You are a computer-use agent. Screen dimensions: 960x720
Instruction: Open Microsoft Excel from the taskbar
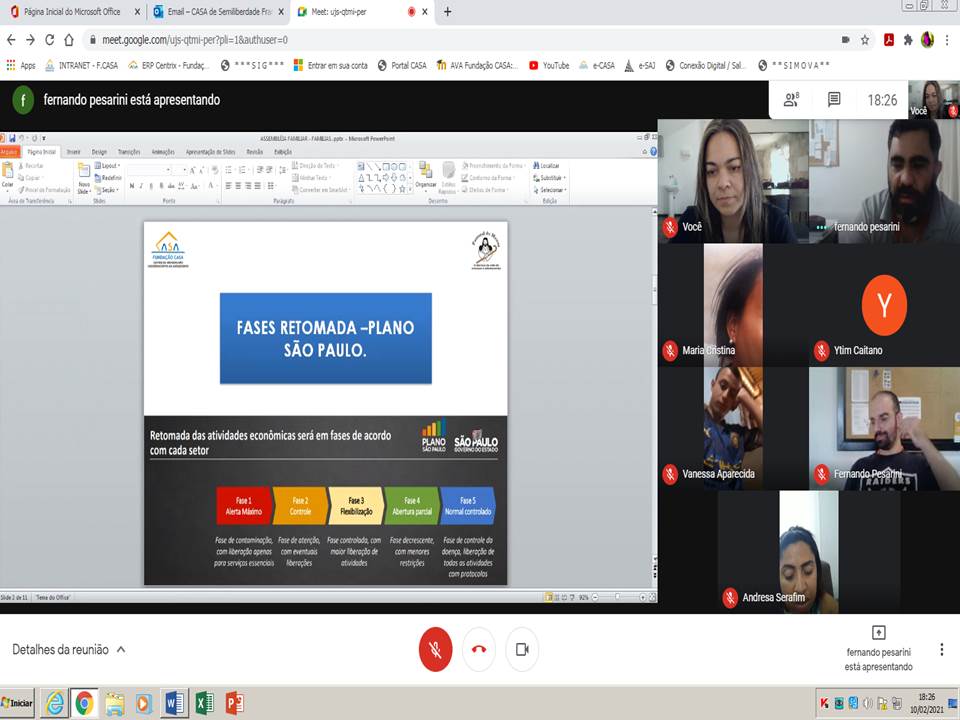204,703
